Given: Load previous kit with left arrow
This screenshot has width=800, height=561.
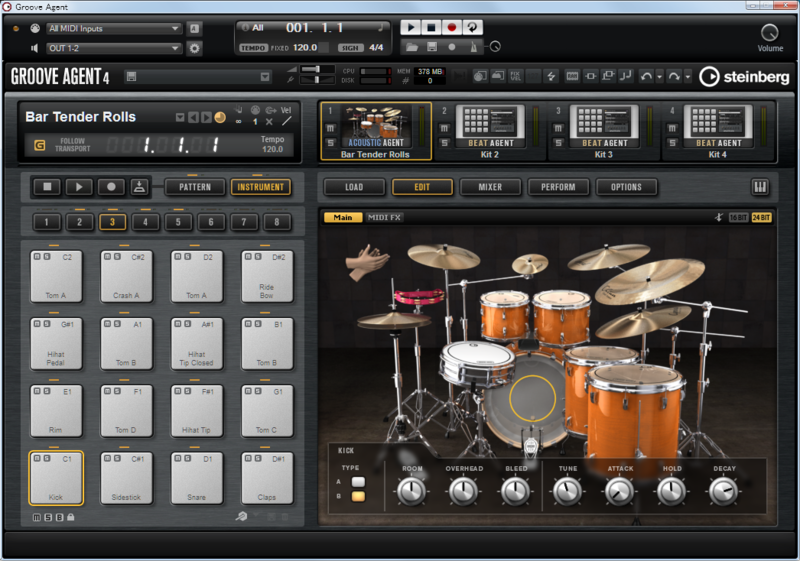Looking at the screenshot, I should click(x=193, y=118).
